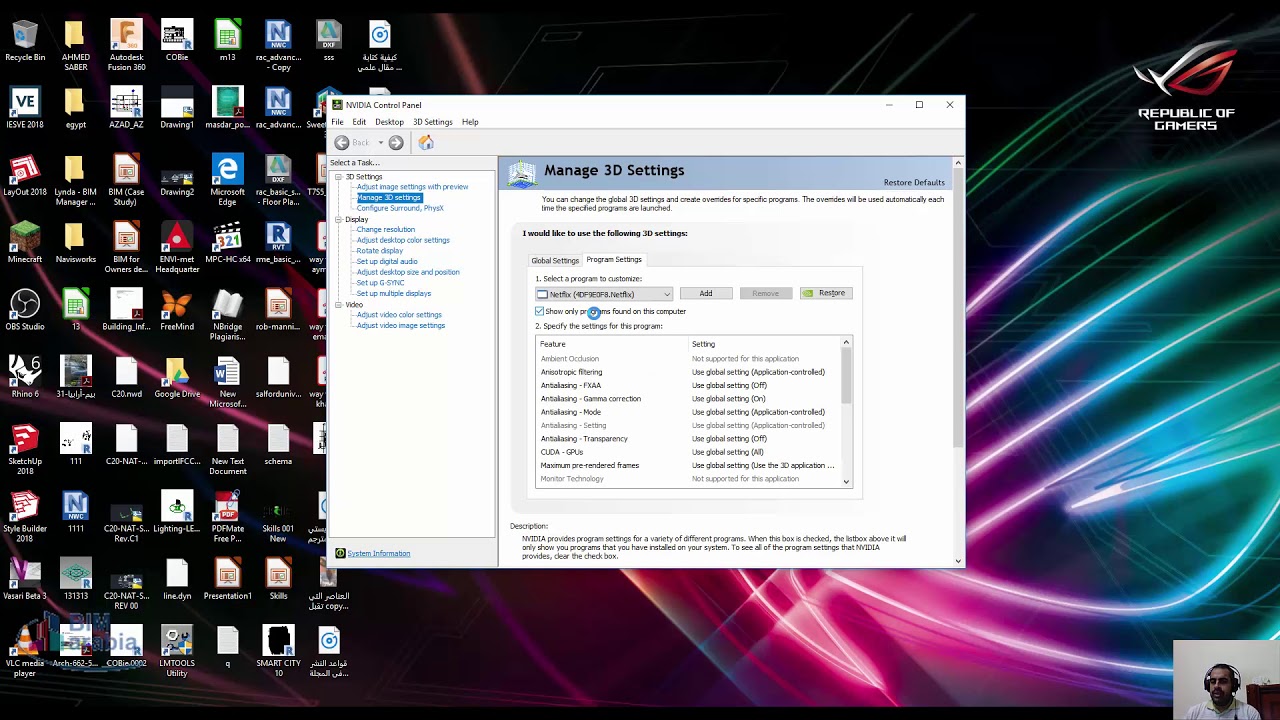Select the LayOut 2018 desktop icon
Viewport: 1280px width, 720px height.
[25, 176]
